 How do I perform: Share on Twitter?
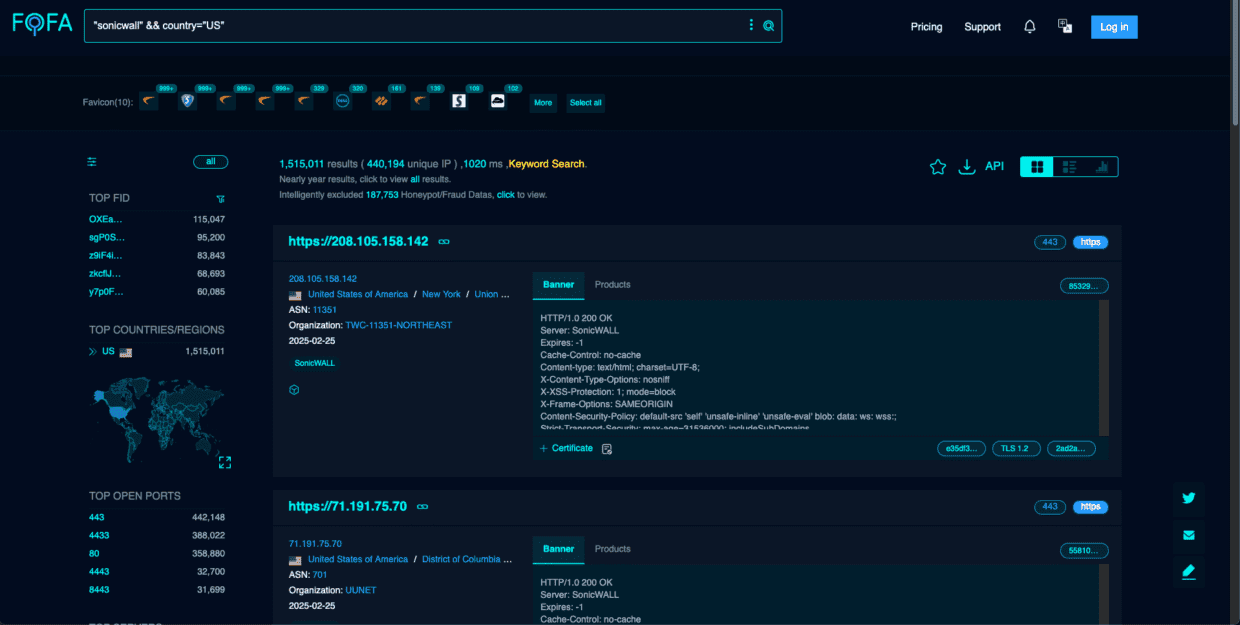coord(1189,498)
